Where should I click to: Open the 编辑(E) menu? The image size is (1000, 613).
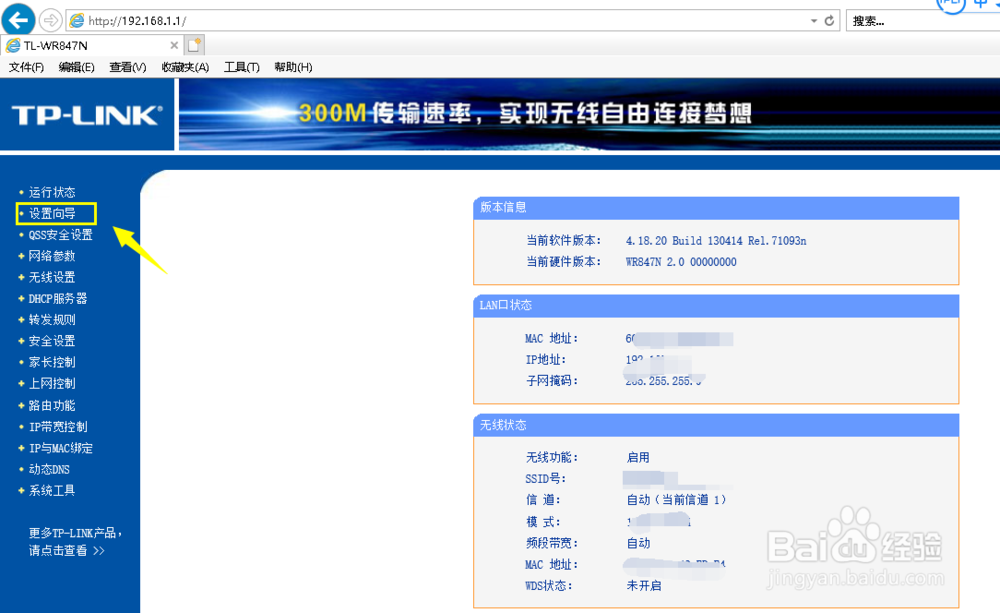click(77, 67)
